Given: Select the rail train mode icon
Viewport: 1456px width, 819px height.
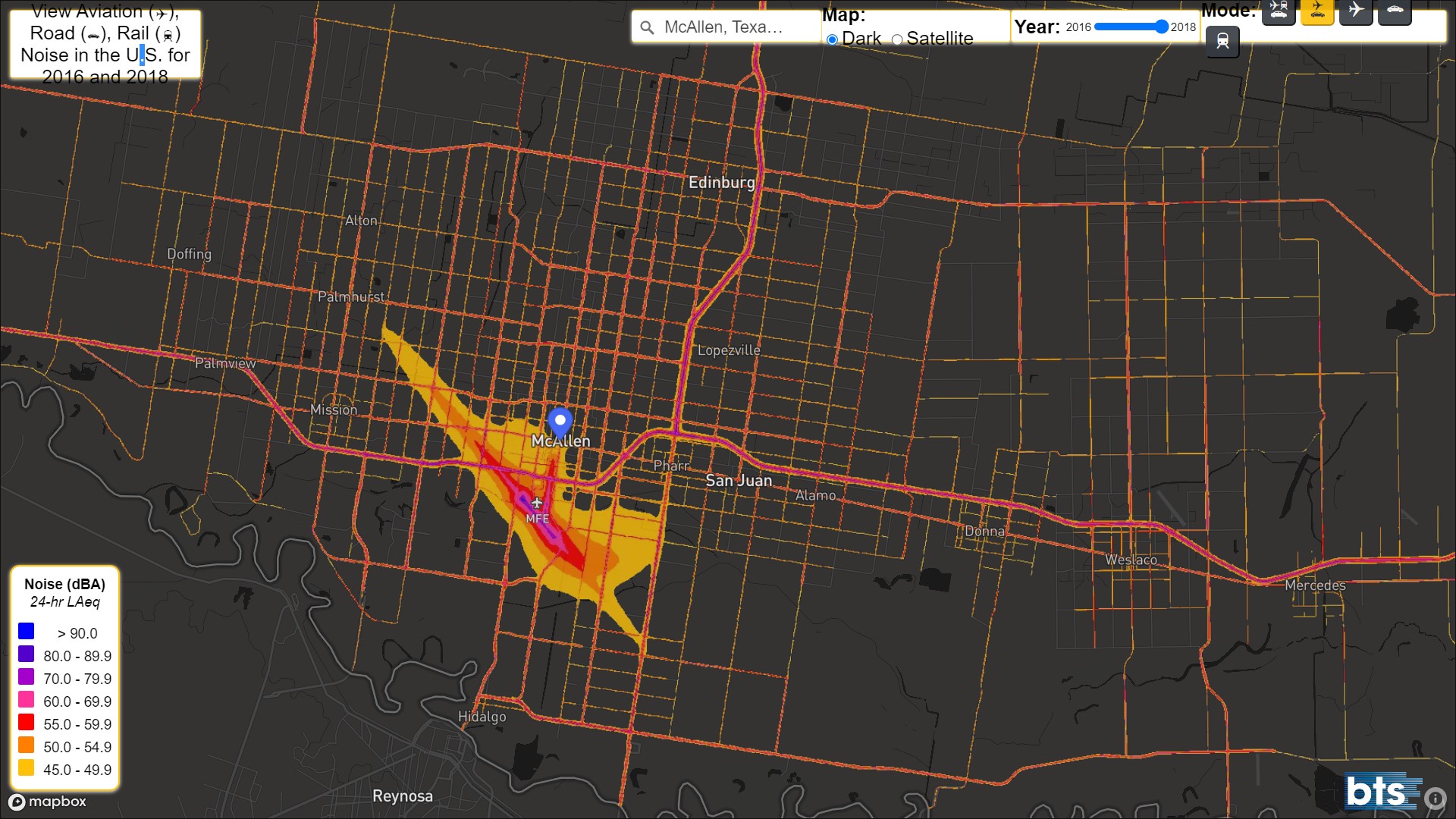Looking at the screenshot, I should pyautogui.click(x=1222, y=42).
